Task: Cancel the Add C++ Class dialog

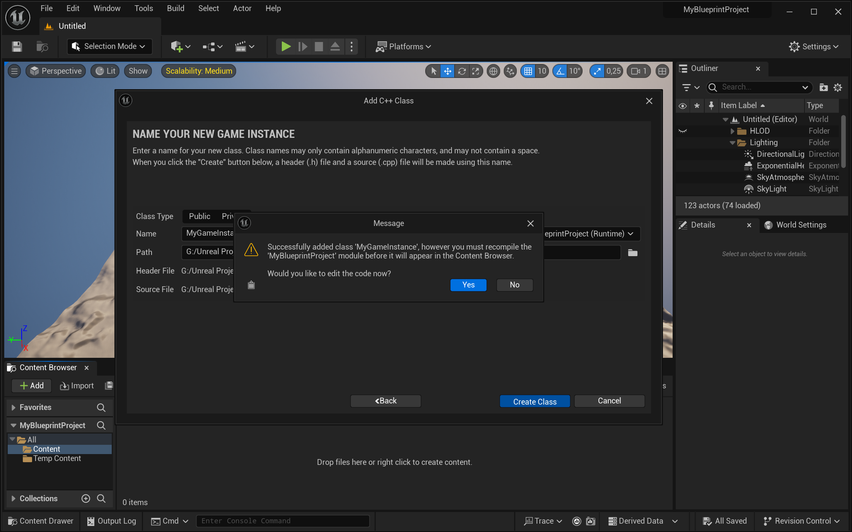Action: (609, 401)
